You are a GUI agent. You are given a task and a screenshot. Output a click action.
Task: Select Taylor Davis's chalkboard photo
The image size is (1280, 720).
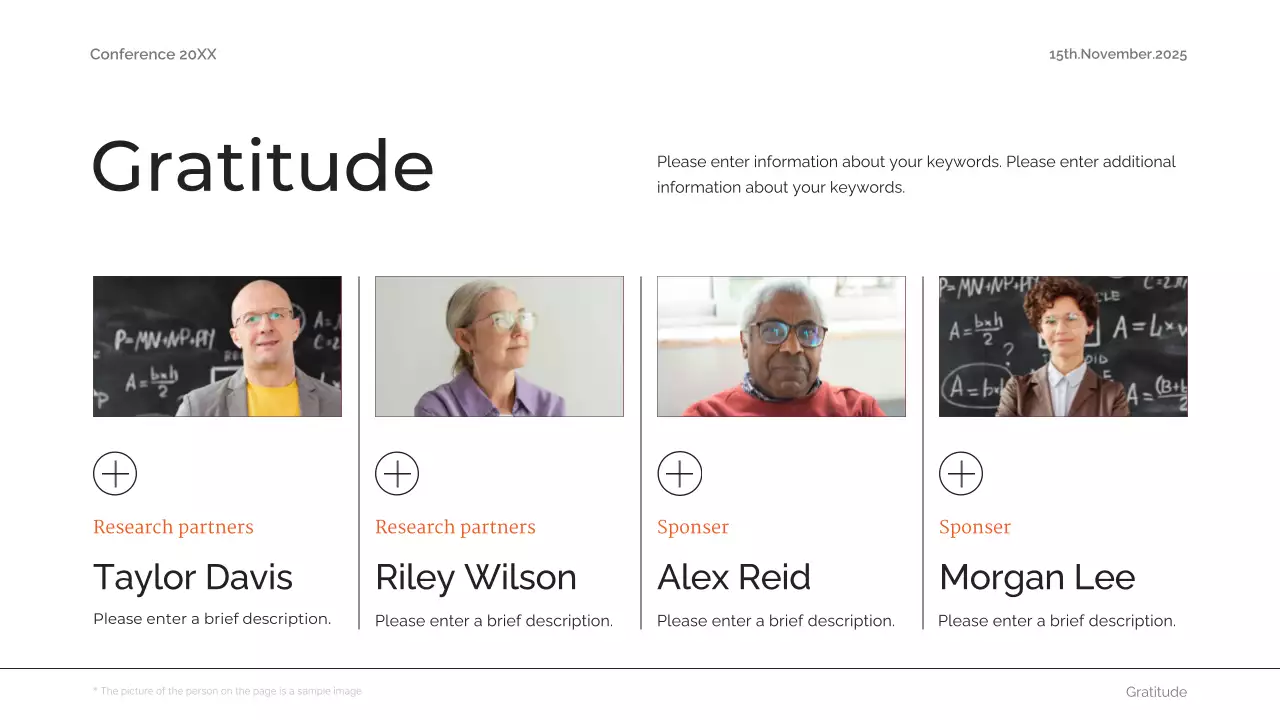(217, 346)
